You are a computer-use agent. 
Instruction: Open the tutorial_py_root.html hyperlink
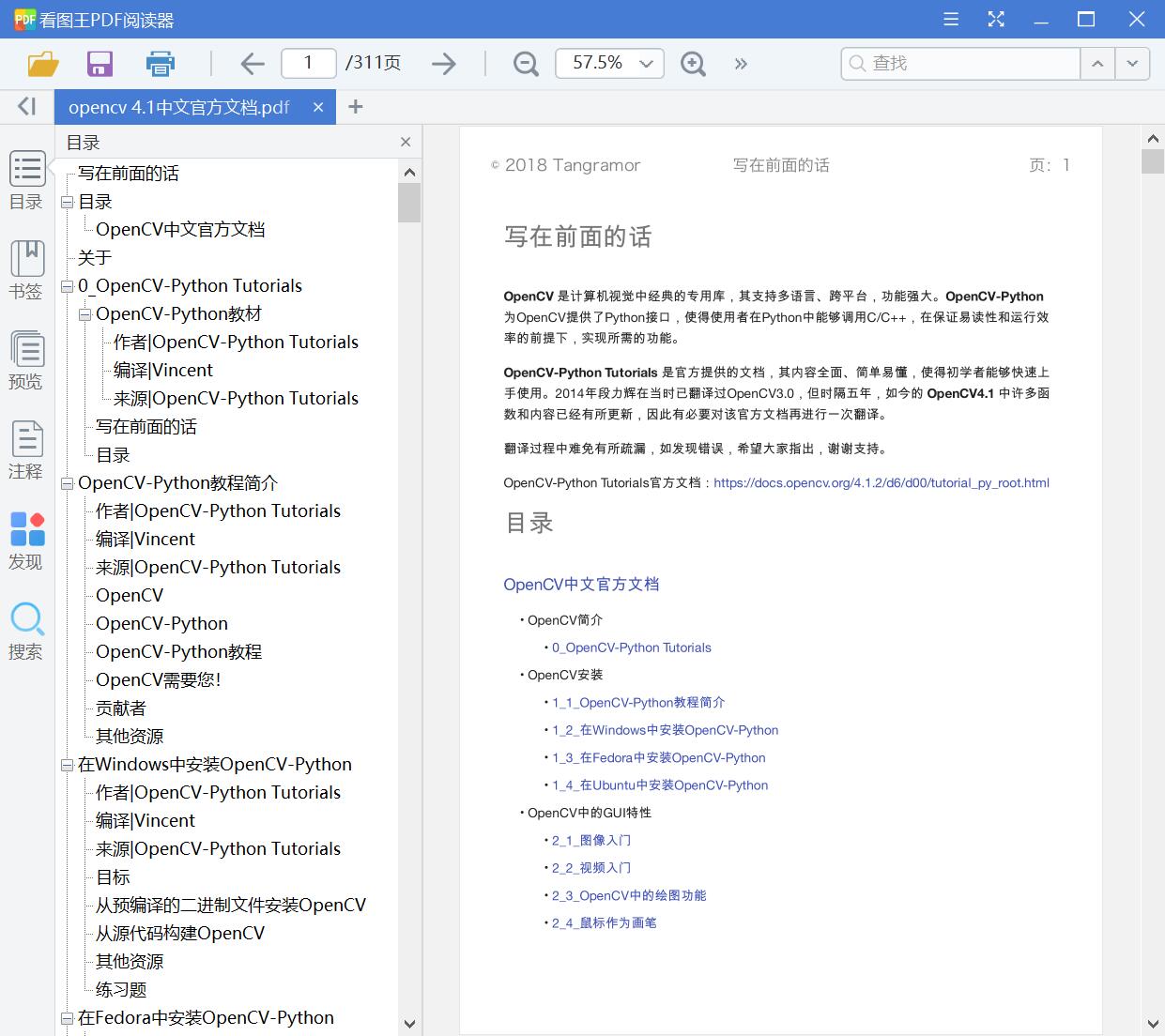tap(881, 483)
